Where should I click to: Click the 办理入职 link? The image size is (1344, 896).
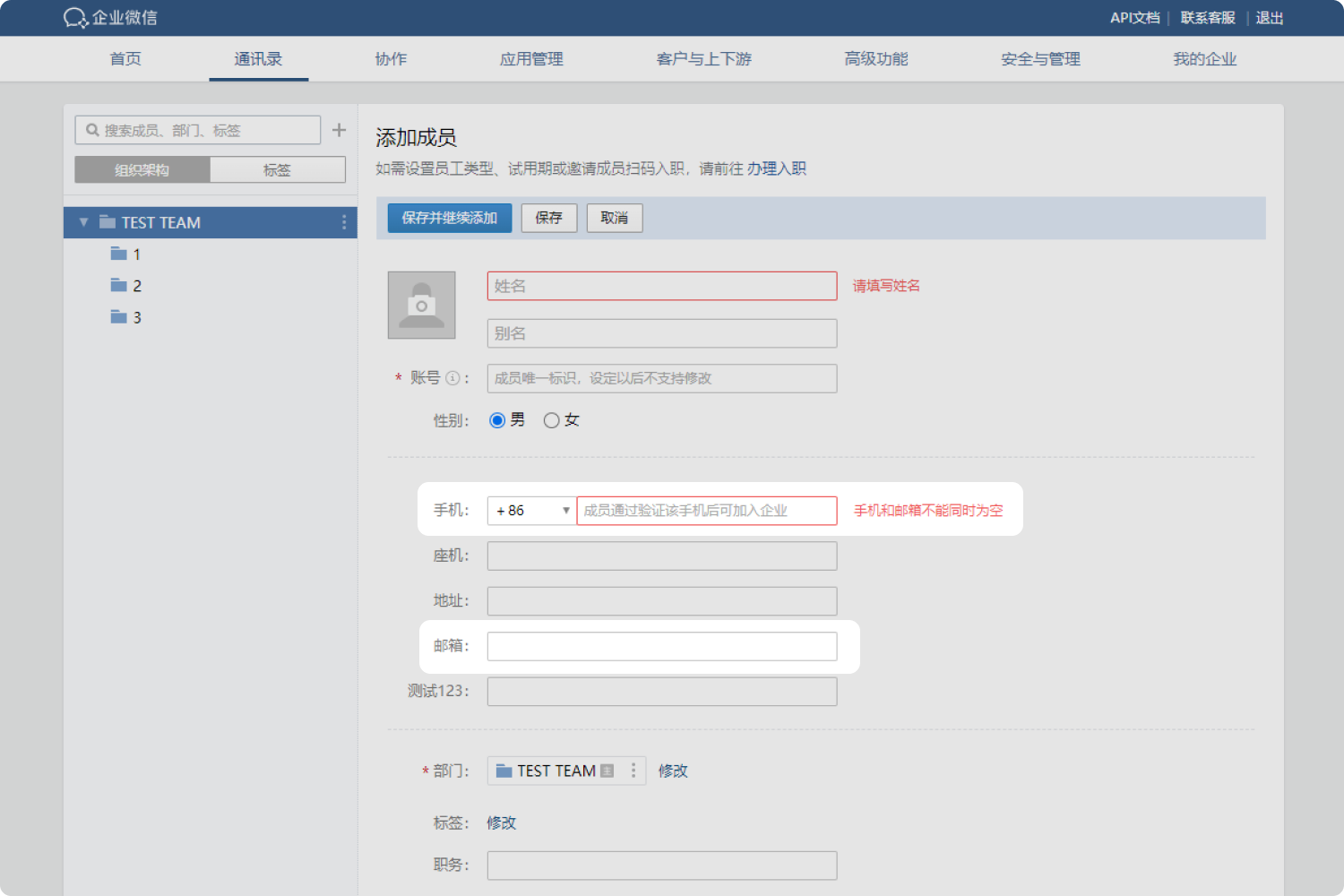pos(777,168)
